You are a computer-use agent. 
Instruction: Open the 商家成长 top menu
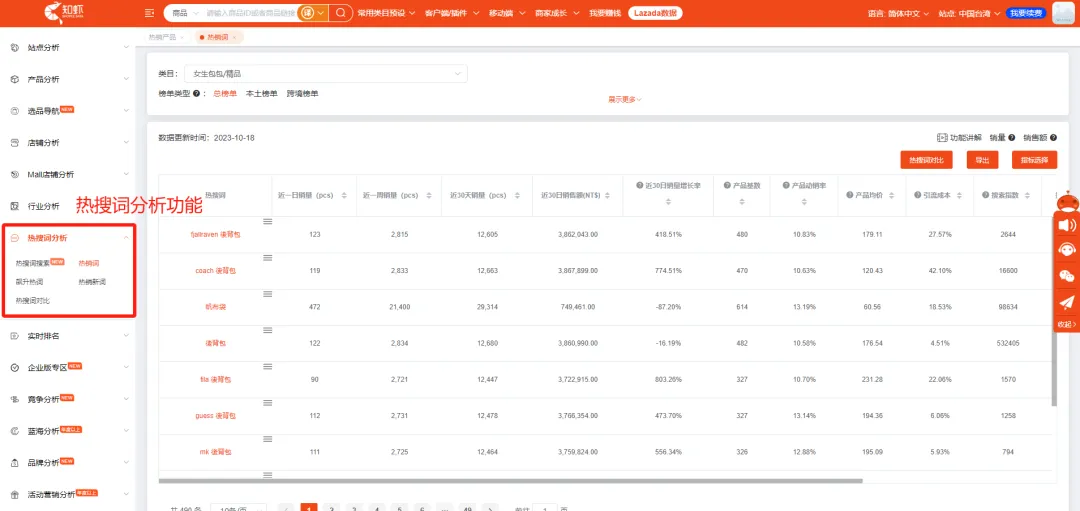558,13
